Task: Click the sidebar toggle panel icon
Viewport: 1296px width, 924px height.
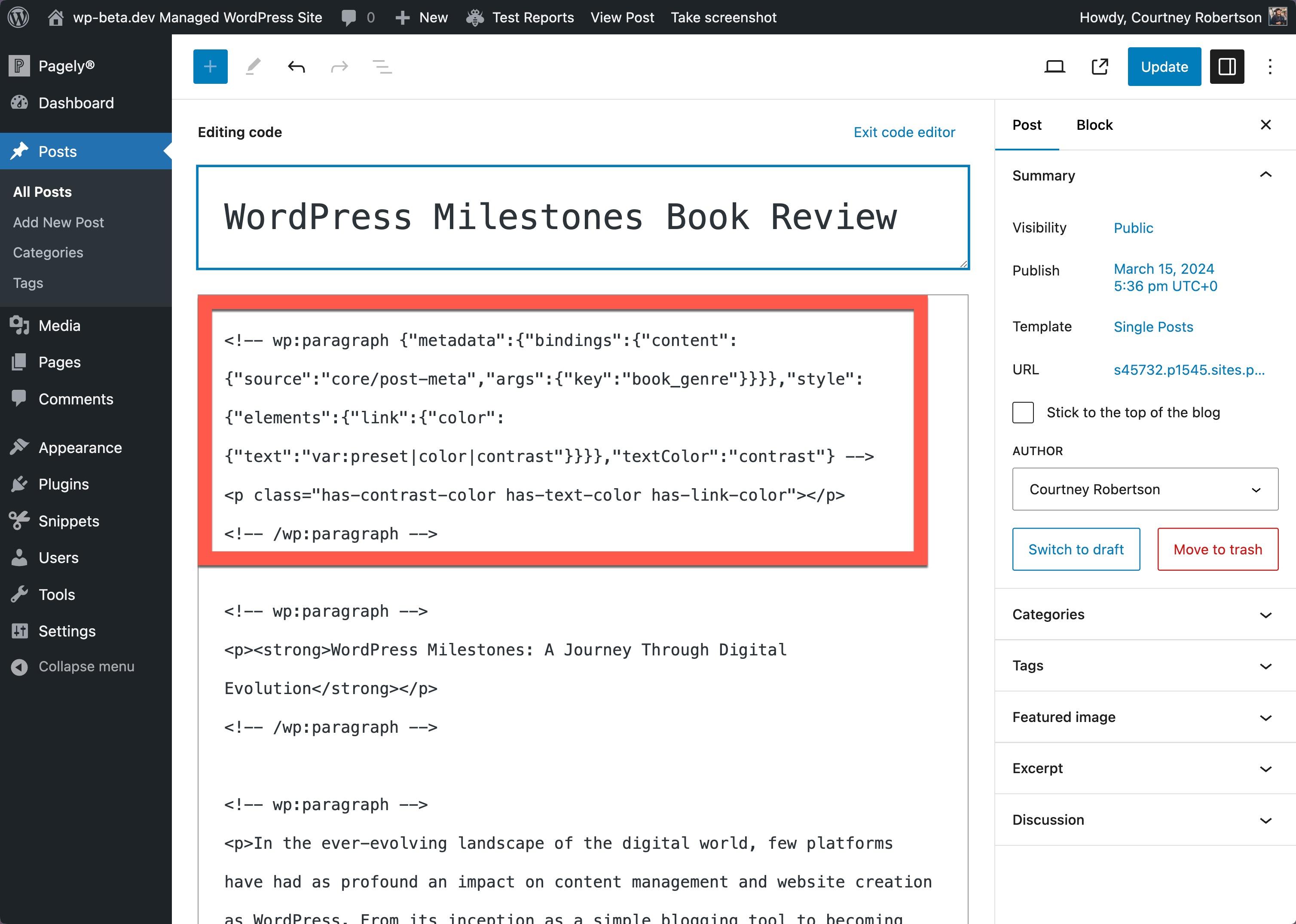Action: [1227, 66]
